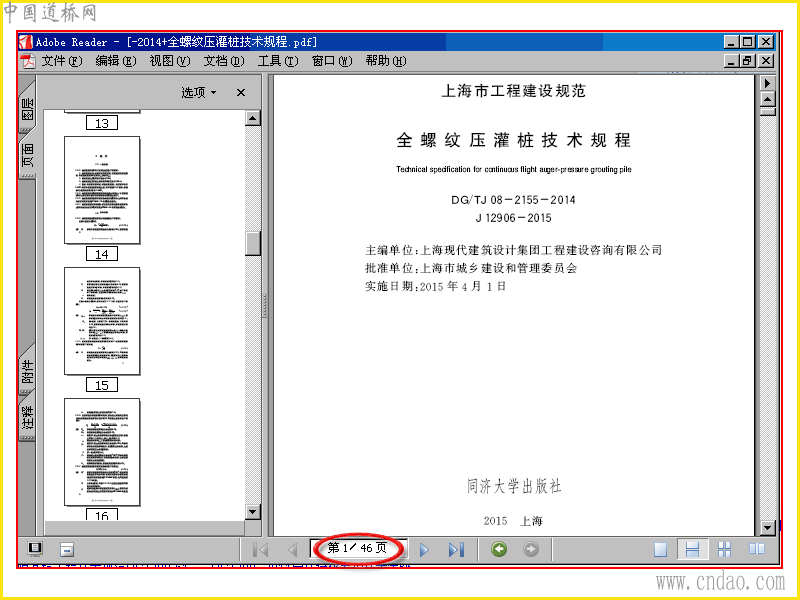This screenshot has height=600, width=800.
Task: Advance to the next page arrow
Action: pyautogui.click(x=424, y=549)
